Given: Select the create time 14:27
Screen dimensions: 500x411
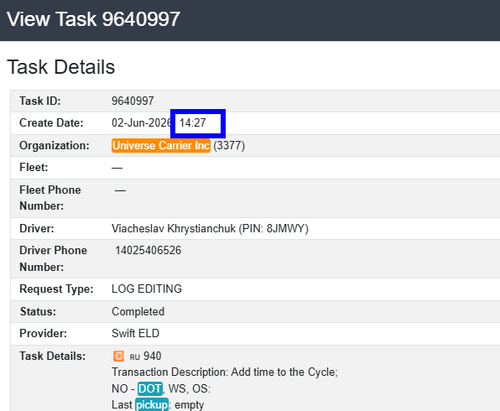Looking at the screenshot, I should point(193,123).
